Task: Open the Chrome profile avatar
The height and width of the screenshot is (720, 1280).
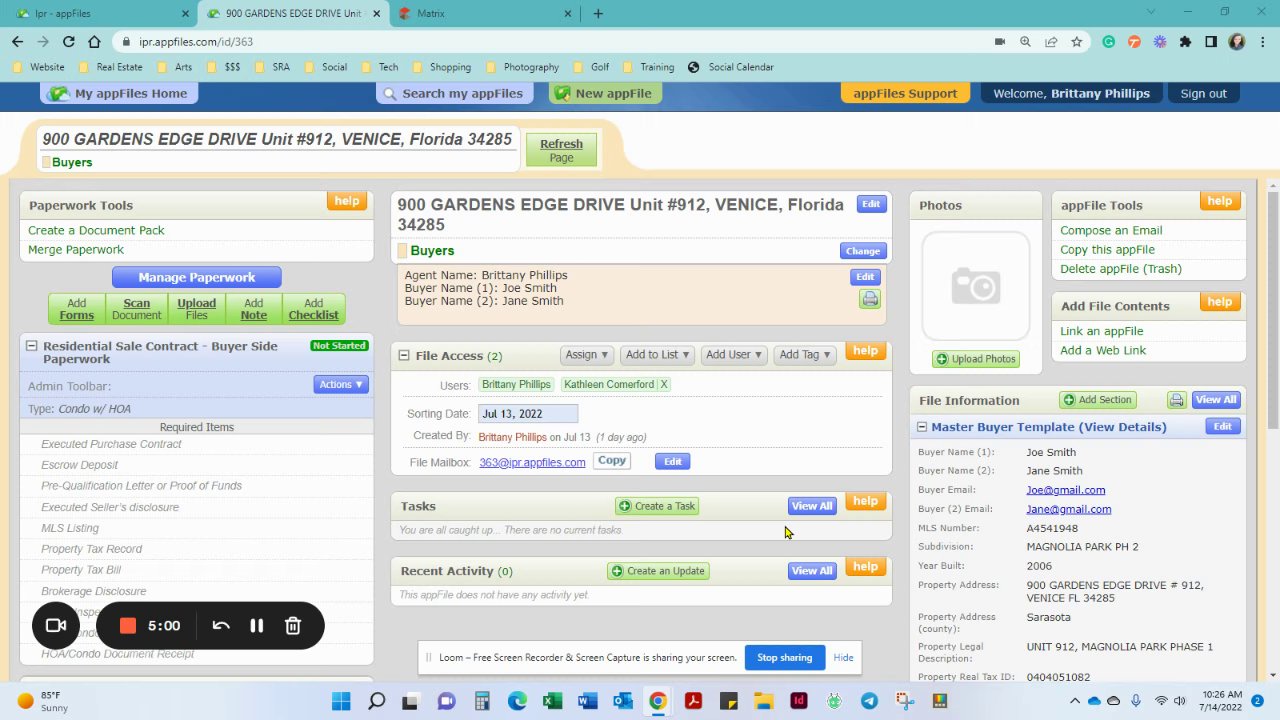Action: (1237, 41)
